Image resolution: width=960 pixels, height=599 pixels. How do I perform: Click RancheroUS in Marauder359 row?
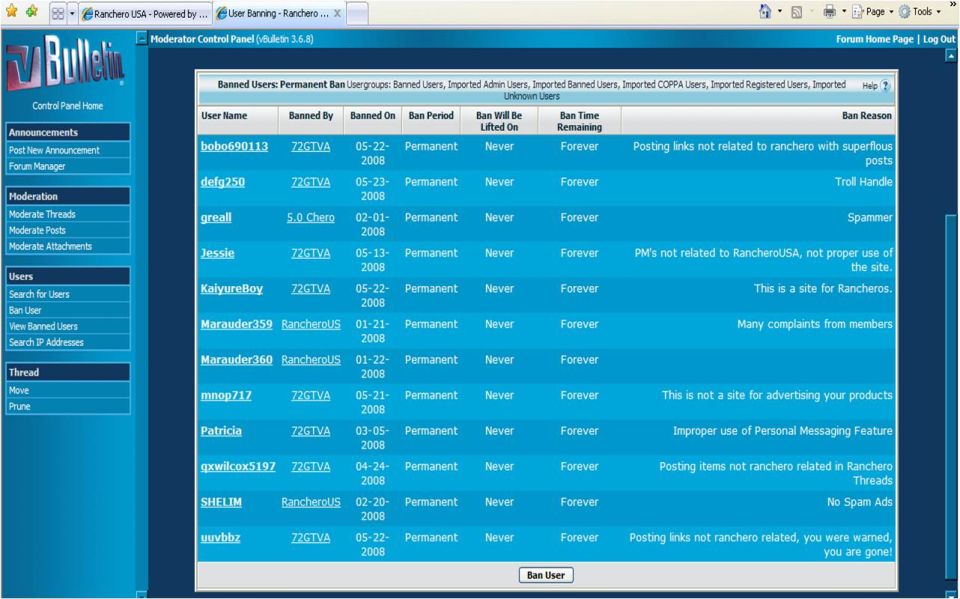click(x=311, y=324)
